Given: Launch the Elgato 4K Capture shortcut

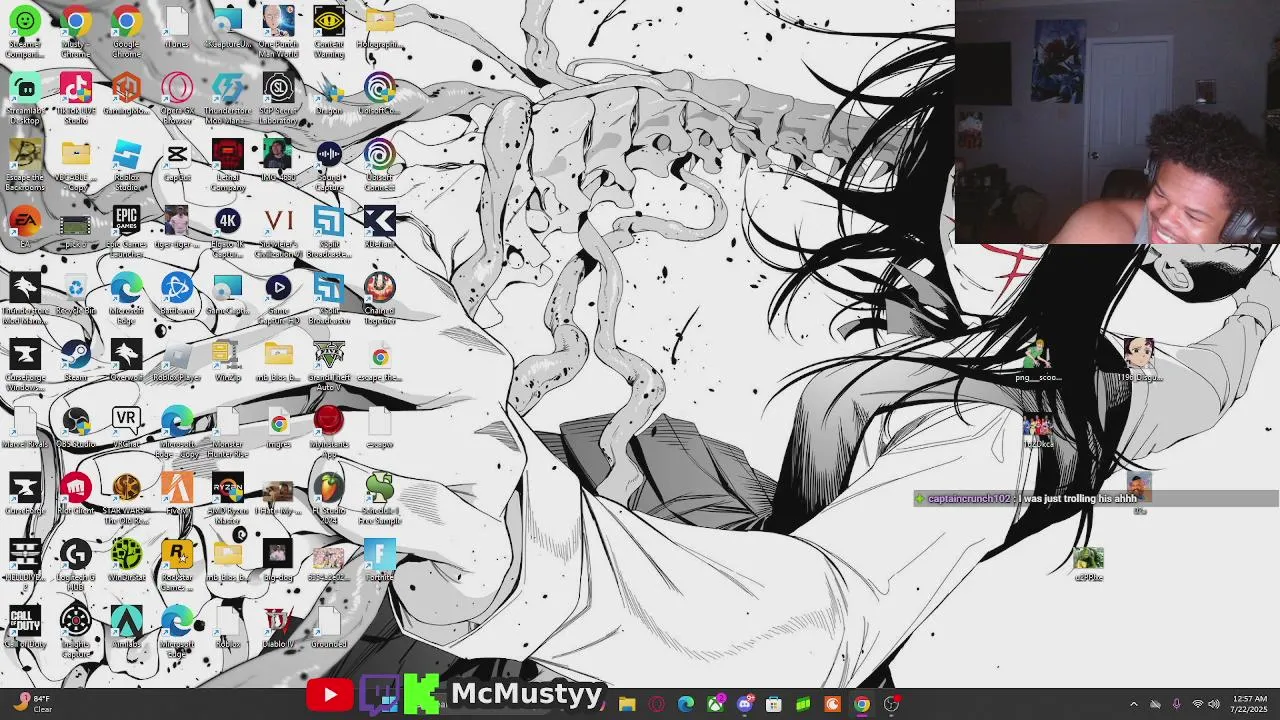Looking at the screenshot, I should pyautogui.click(x=227, y=232).
